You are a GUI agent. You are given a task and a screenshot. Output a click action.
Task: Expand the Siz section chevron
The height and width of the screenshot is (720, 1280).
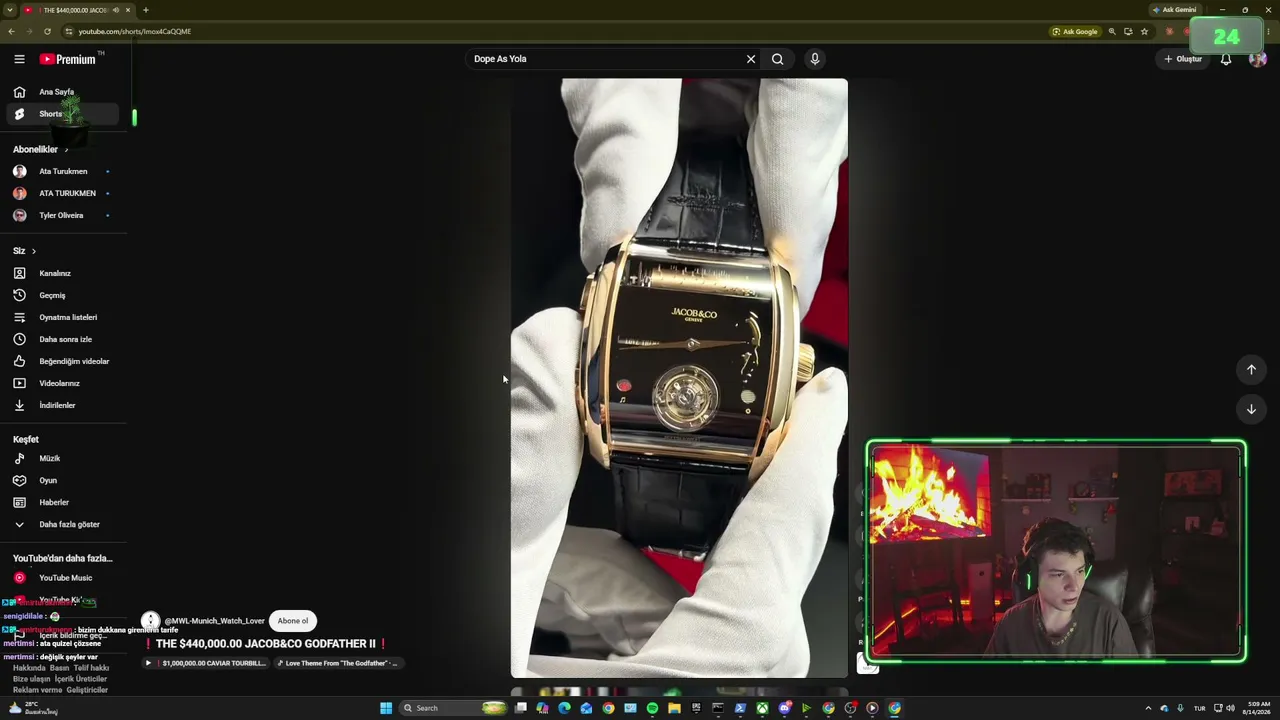[x=33, y=251]
